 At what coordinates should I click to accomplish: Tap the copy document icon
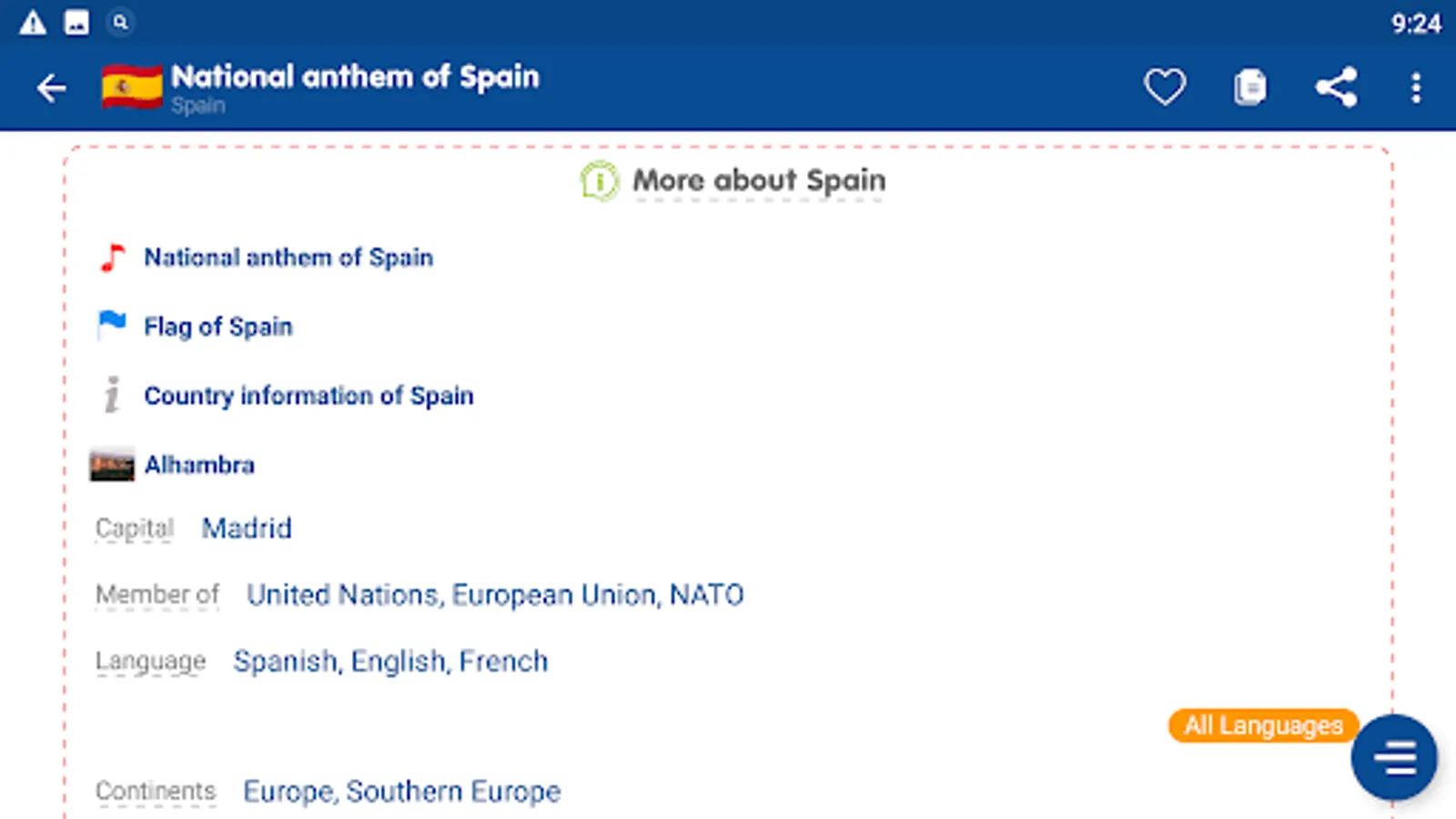pyautogui.click(x=1250, y=87)
